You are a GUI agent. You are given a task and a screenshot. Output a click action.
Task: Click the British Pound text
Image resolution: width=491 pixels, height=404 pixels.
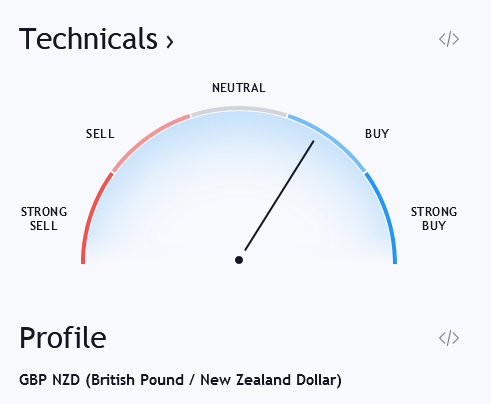(x=137, y=380)
